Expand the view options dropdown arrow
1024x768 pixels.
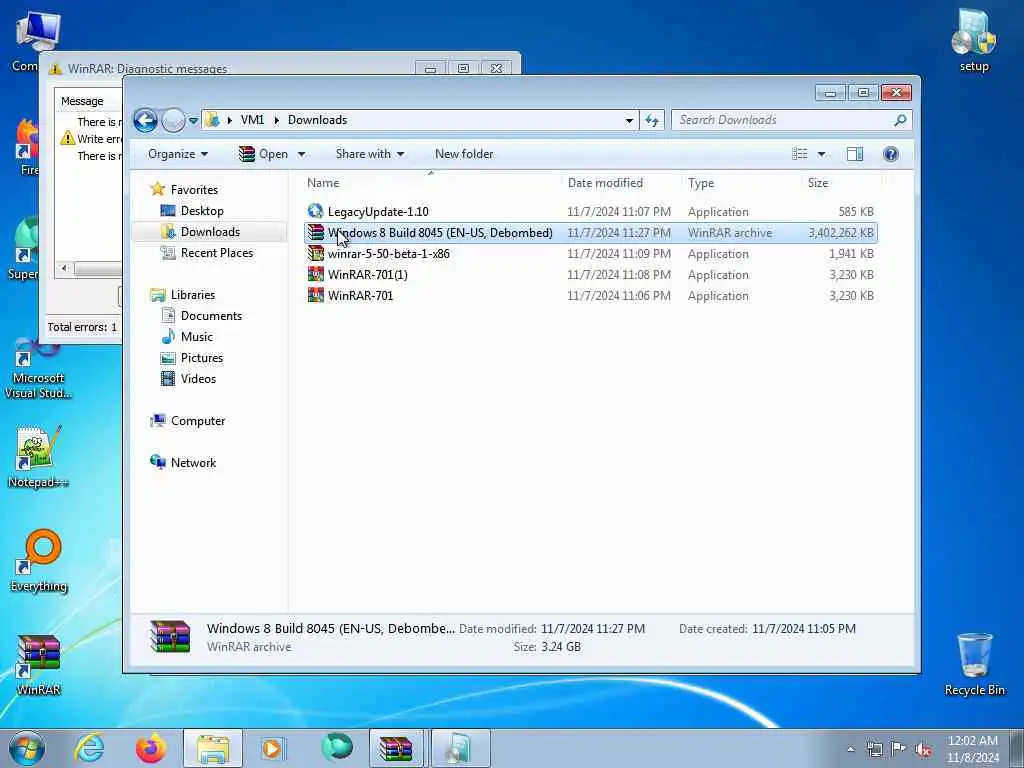tap(822, 154)
